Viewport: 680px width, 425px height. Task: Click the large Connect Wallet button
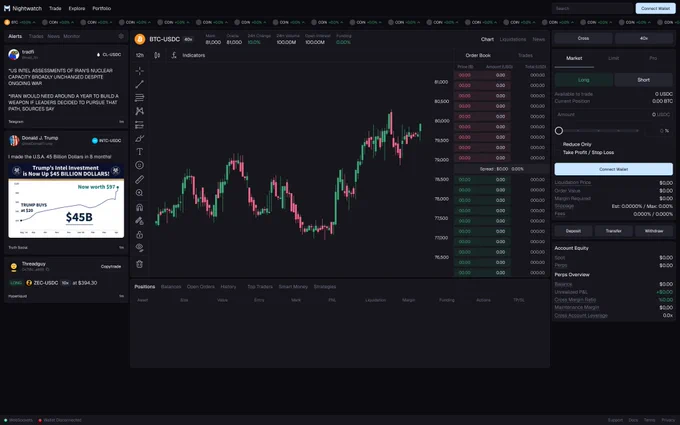[613, 169]
